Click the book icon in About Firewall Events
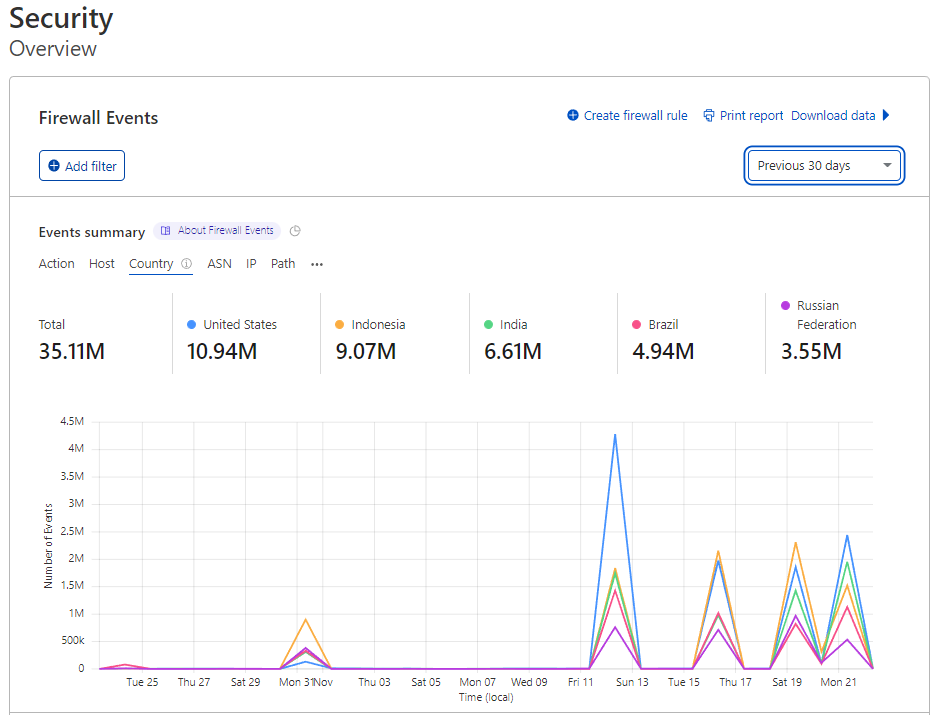The width and height of the screenshot is (950, 715). (166, 231)
